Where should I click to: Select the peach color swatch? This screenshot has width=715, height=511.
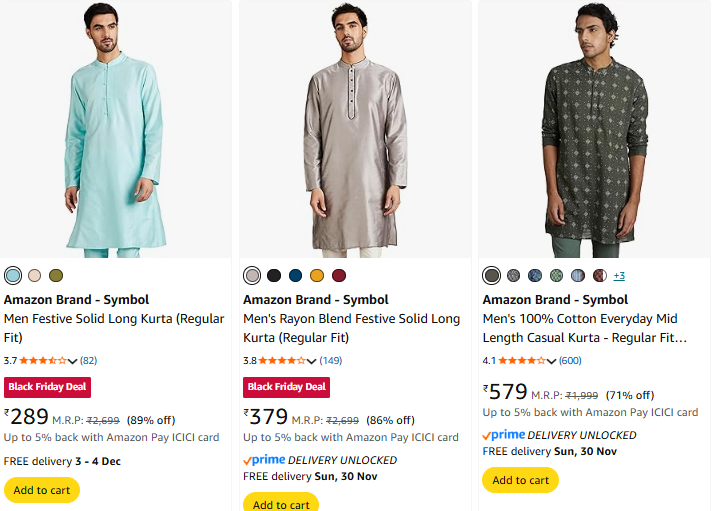tap(34, 275)
